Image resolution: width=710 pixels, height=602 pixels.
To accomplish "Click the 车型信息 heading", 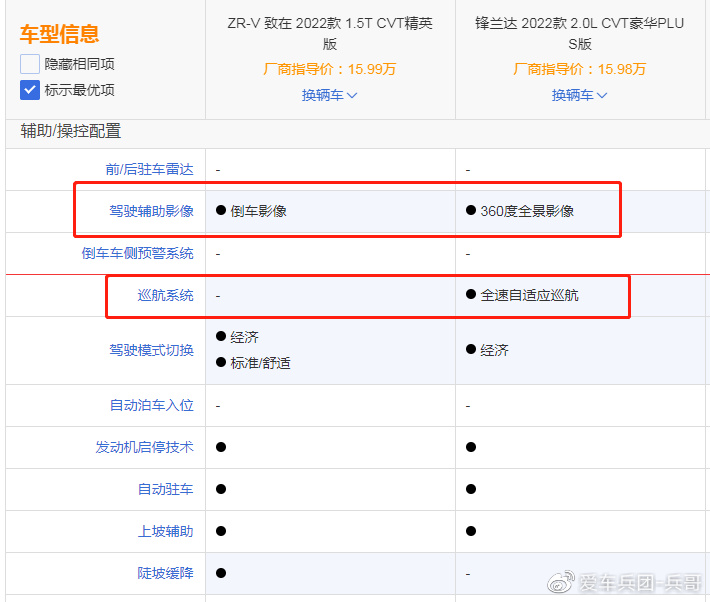I will [59, 34].
